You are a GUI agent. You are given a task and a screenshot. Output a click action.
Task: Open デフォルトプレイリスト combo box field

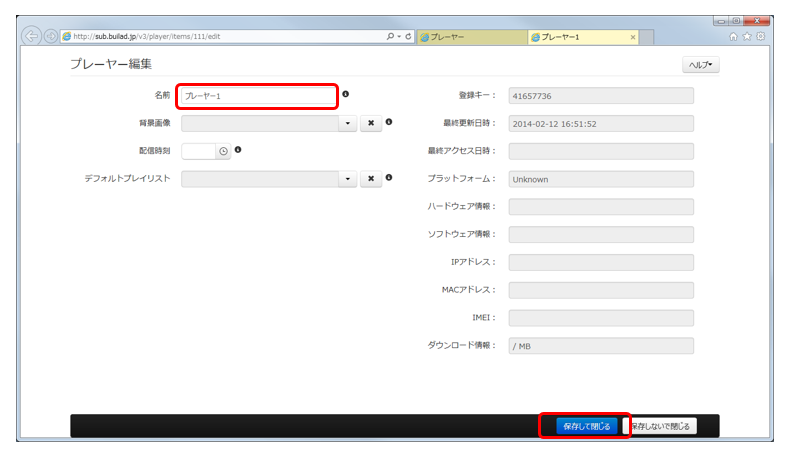(x=260, y=179)
